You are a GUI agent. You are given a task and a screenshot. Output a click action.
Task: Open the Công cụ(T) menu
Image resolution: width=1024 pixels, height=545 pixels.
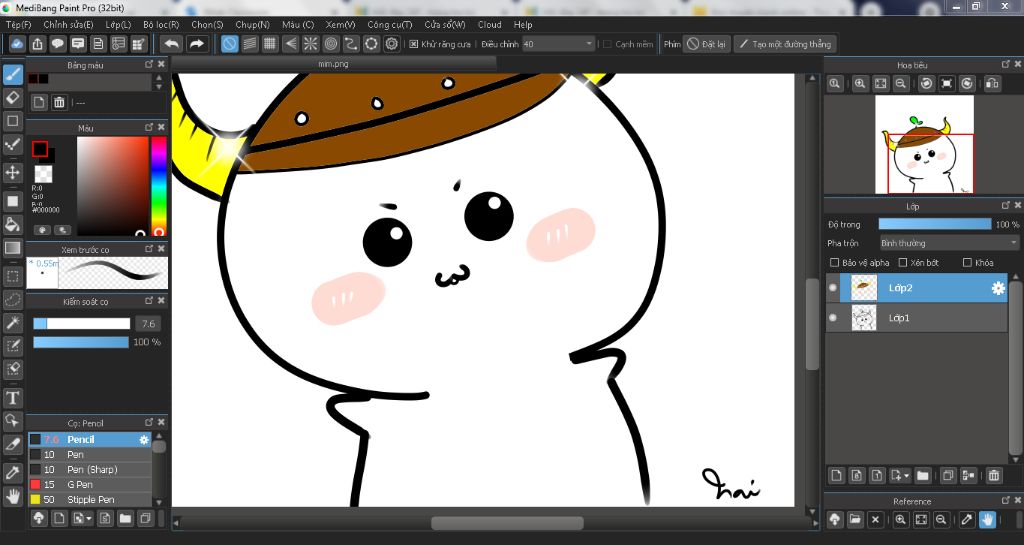tap(389, 24)
